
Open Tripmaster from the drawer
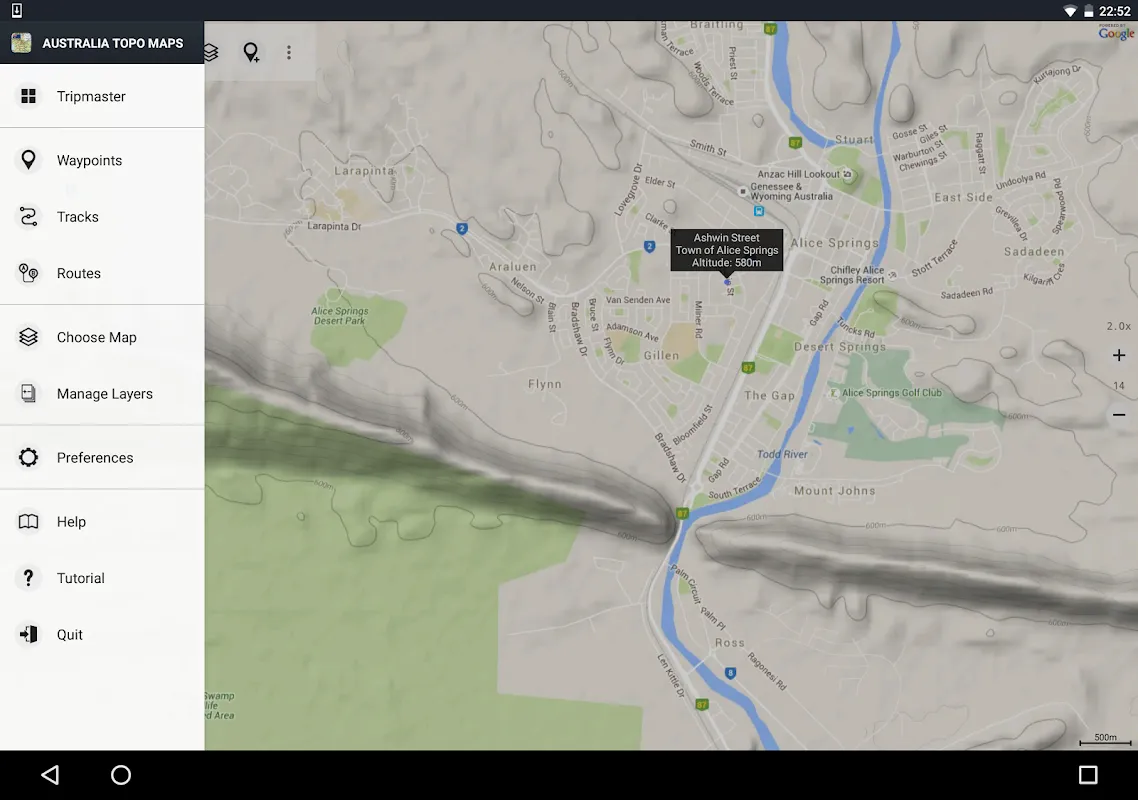click(x=102, y=96)
